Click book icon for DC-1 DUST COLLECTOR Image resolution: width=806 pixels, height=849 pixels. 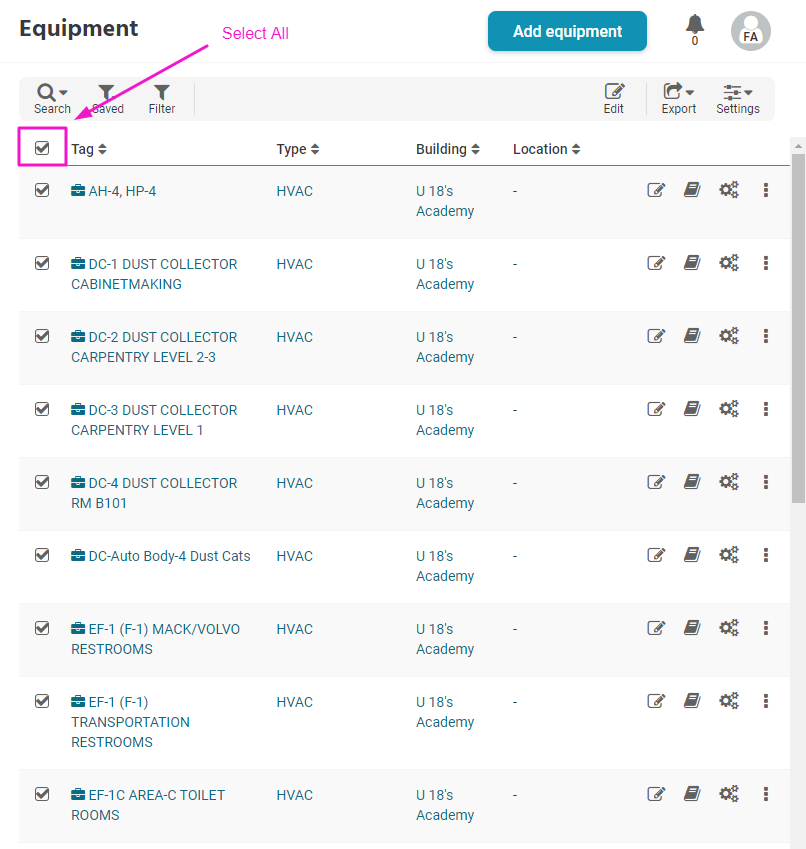(x=692, y=263)
